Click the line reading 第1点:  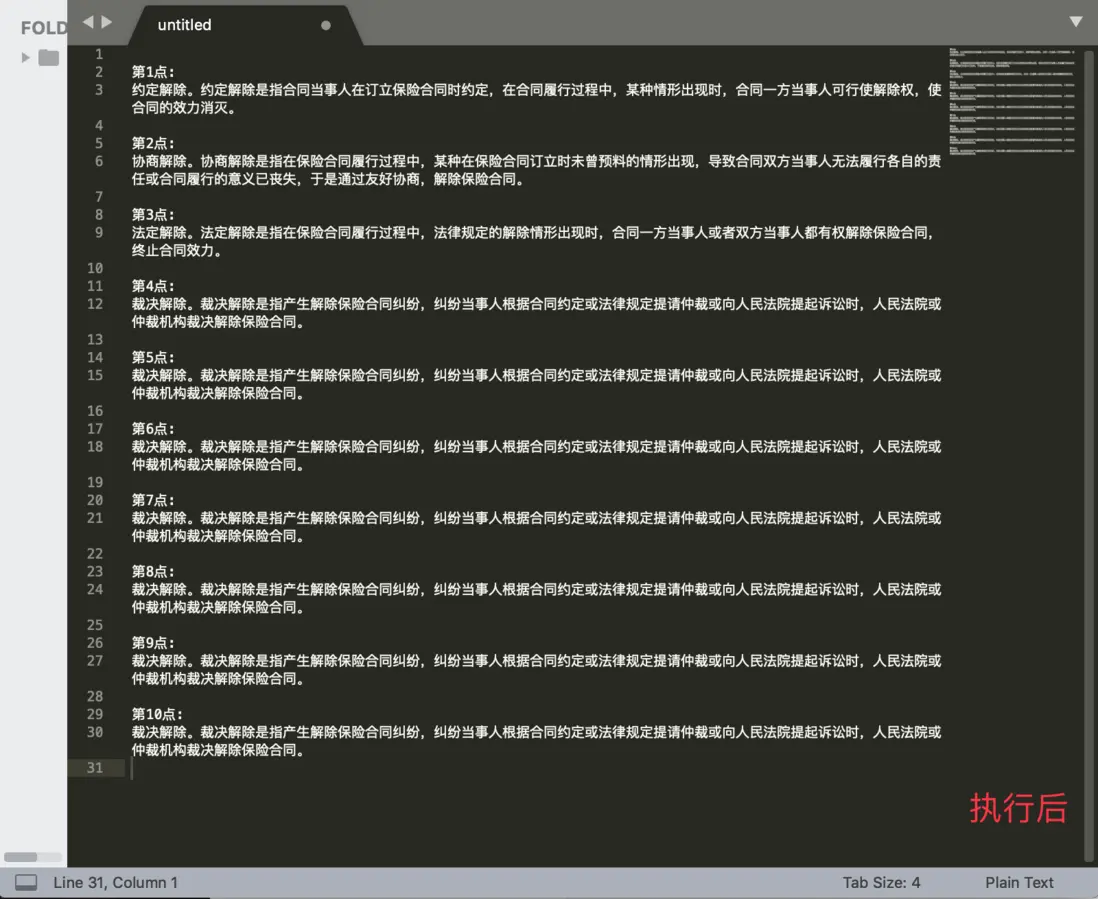click(x=153, y=71)
